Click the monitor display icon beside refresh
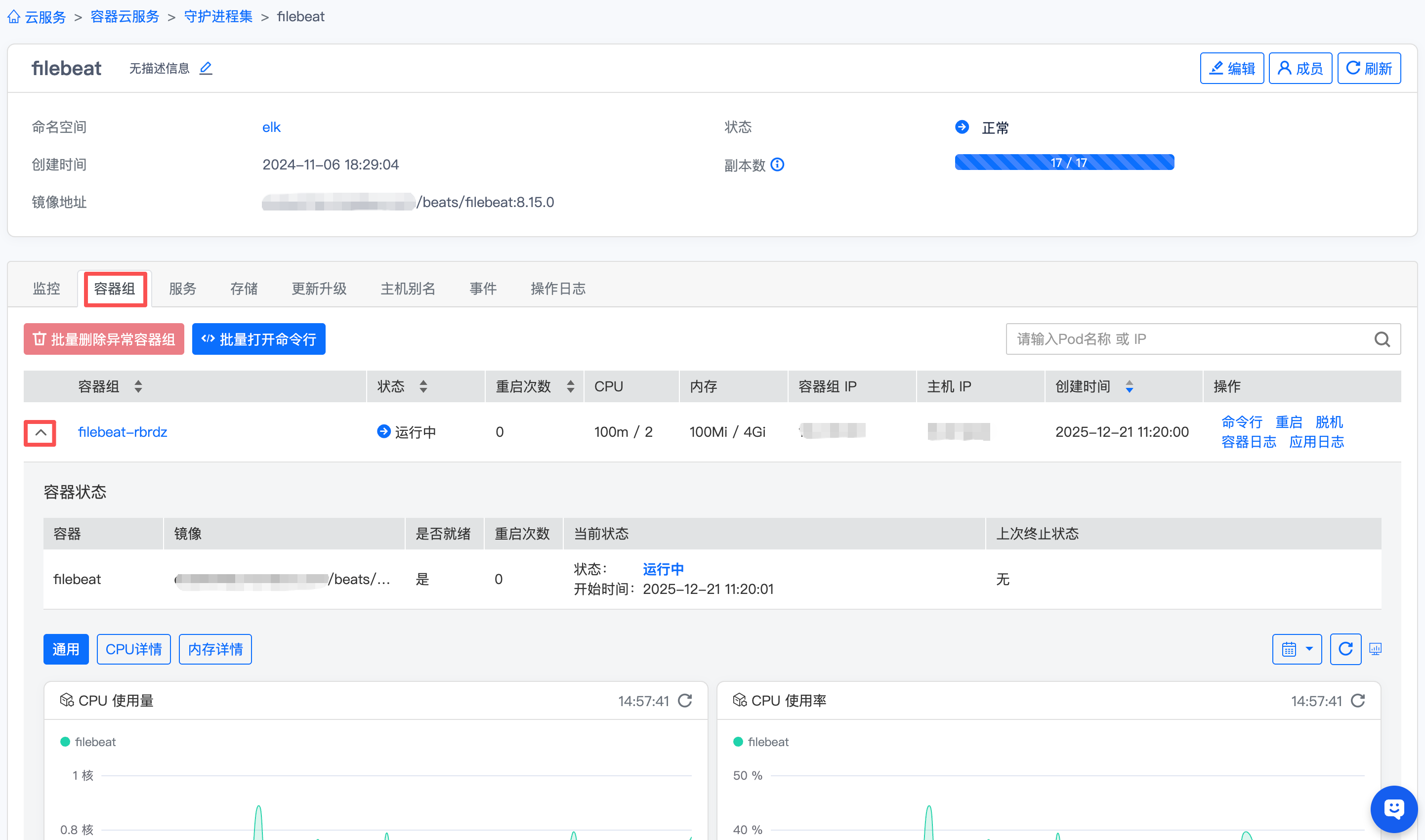Viewport: 1425px width, 840px height. point(1375,649)
